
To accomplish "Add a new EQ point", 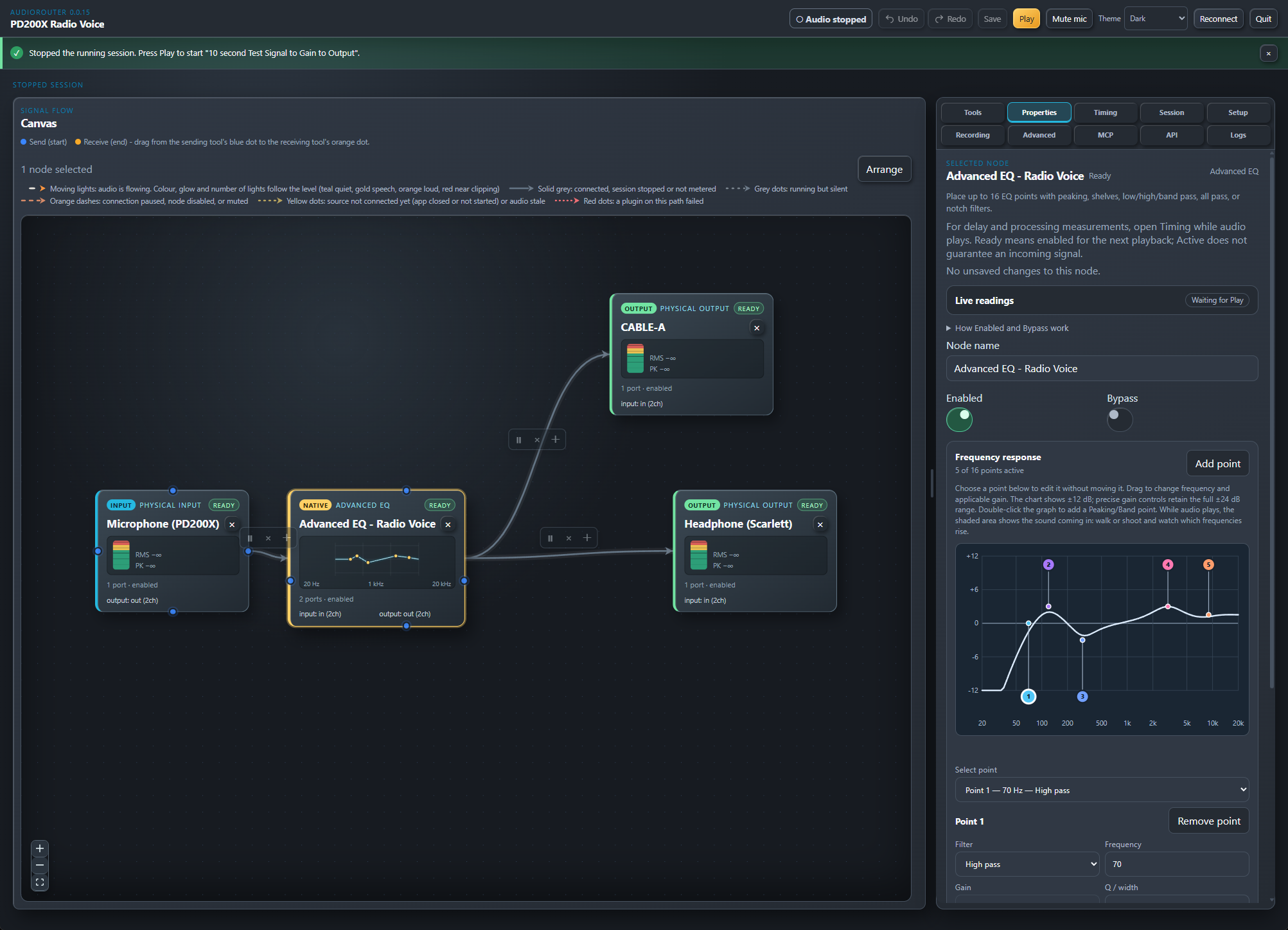I will pos(1217,463).
